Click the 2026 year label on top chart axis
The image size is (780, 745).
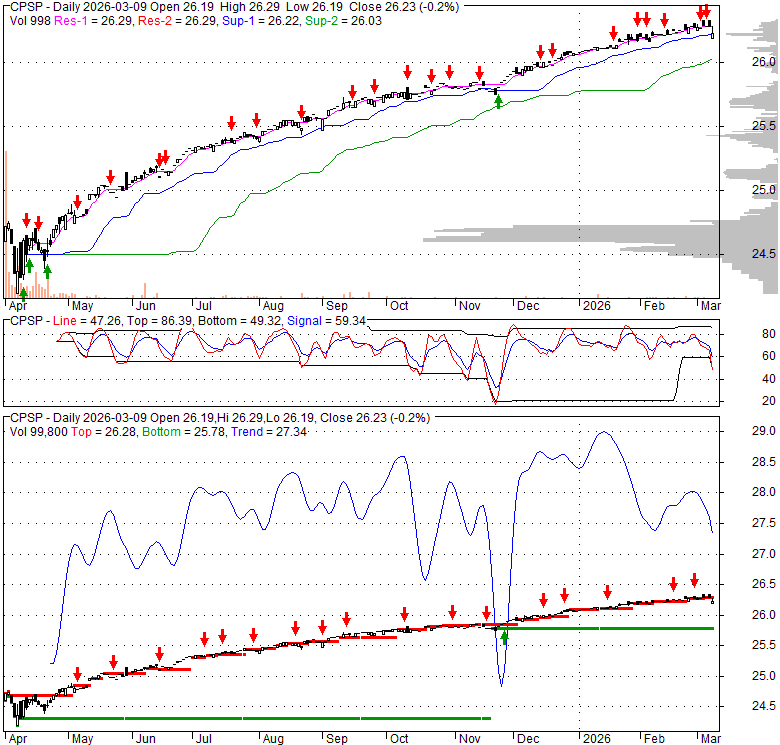(597, 304)
